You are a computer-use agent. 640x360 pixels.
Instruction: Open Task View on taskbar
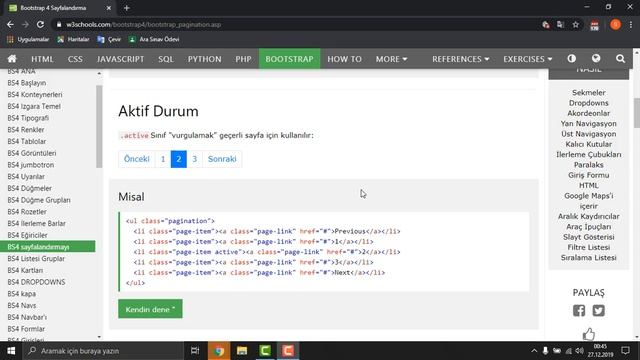tap(195, 351)
